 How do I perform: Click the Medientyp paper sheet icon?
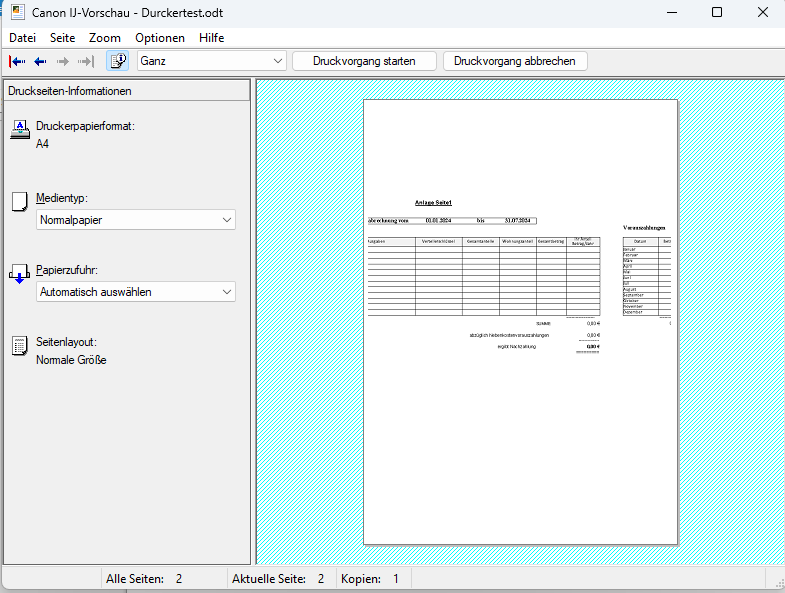pos(20,202)
